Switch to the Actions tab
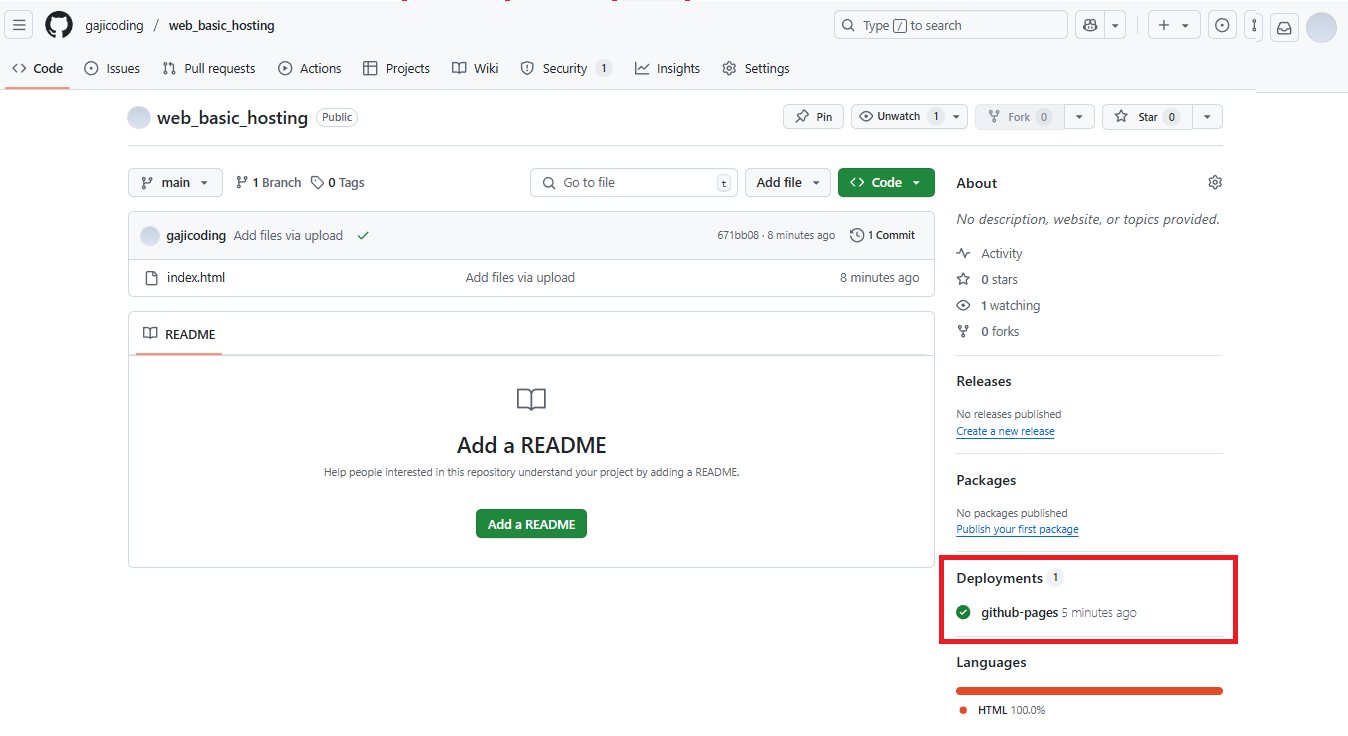The height and width of the screenshot is (736, 1348). click(x=310, y=68)
